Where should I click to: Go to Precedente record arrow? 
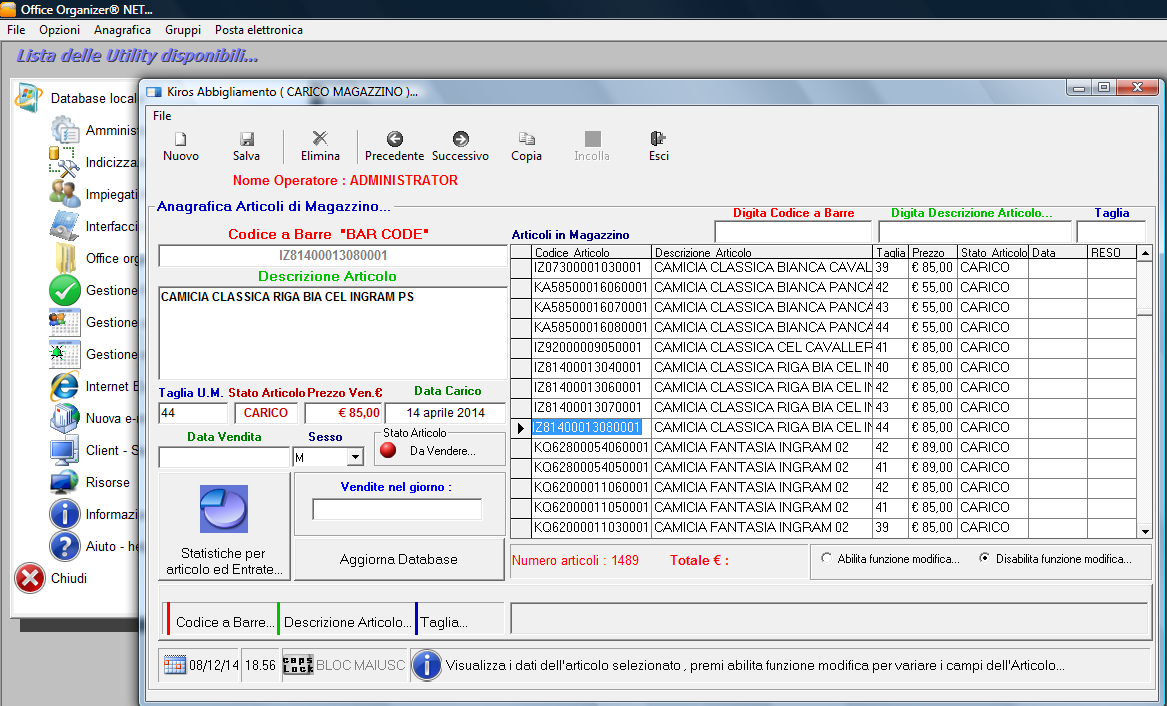(394, 138)
